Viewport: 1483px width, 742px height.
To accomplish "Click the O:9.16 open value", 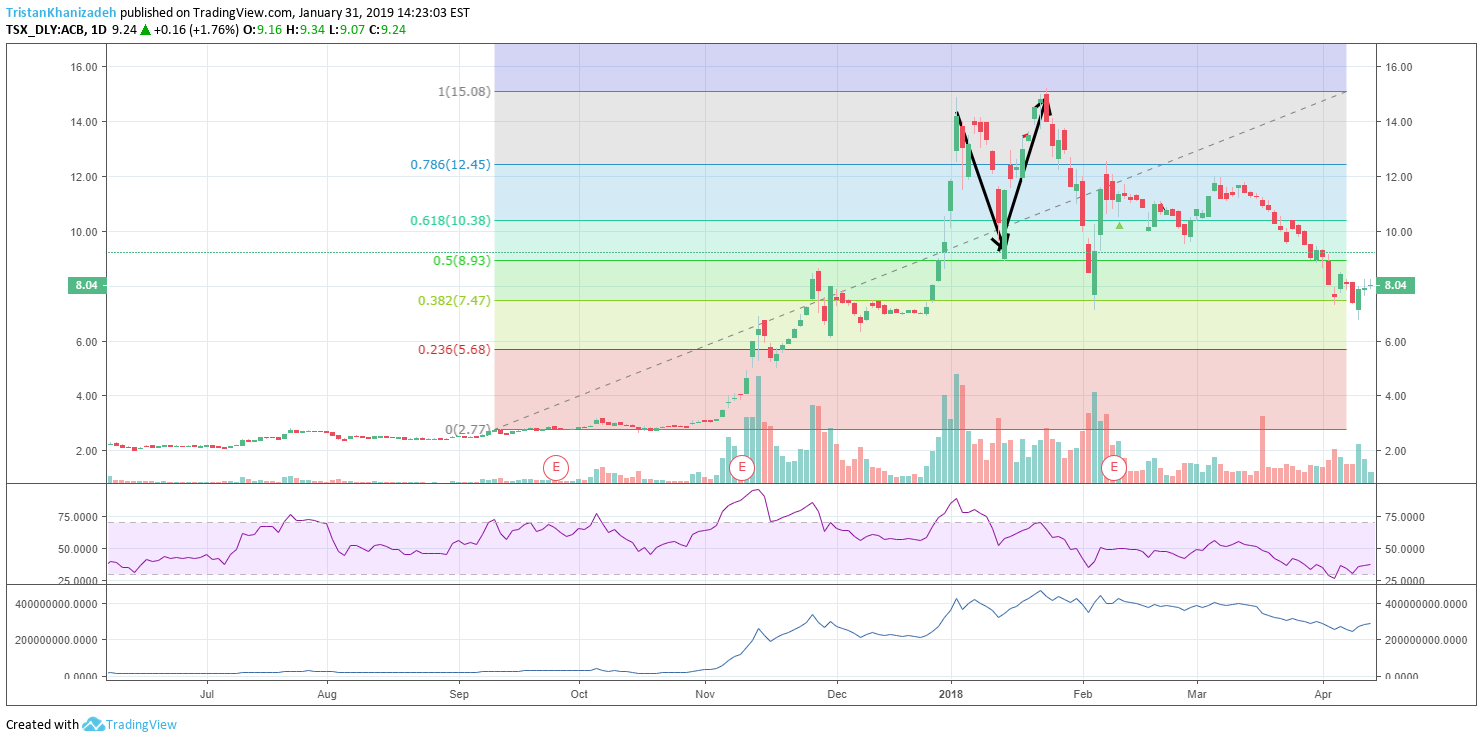I will pyautogui.click(x=264, y=30).
